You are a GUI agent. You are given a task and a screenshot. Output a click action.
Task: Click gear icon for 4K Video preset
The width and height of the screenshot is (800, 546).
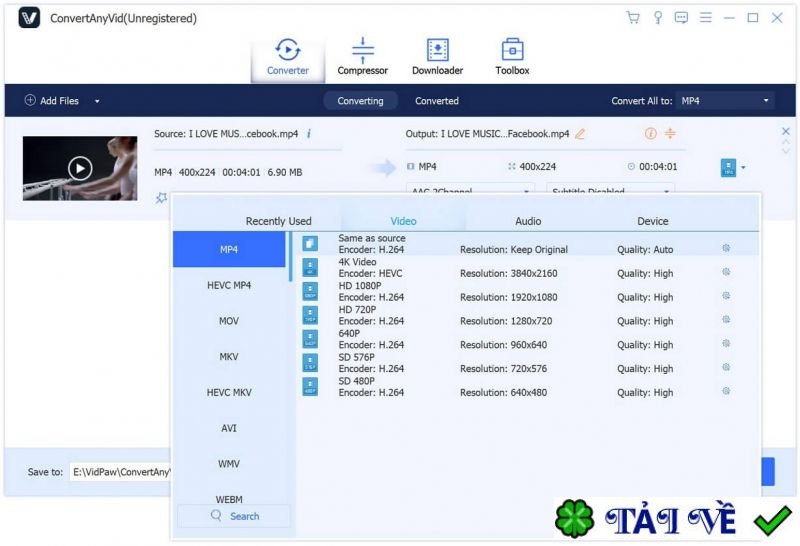click(x=726, y=273)
